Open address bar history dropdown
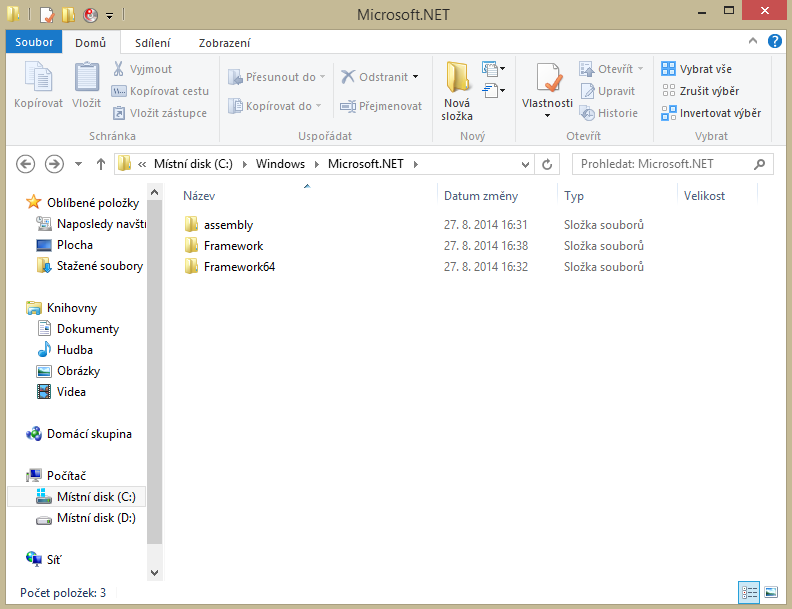792x609 pixels. click(525, 164)
